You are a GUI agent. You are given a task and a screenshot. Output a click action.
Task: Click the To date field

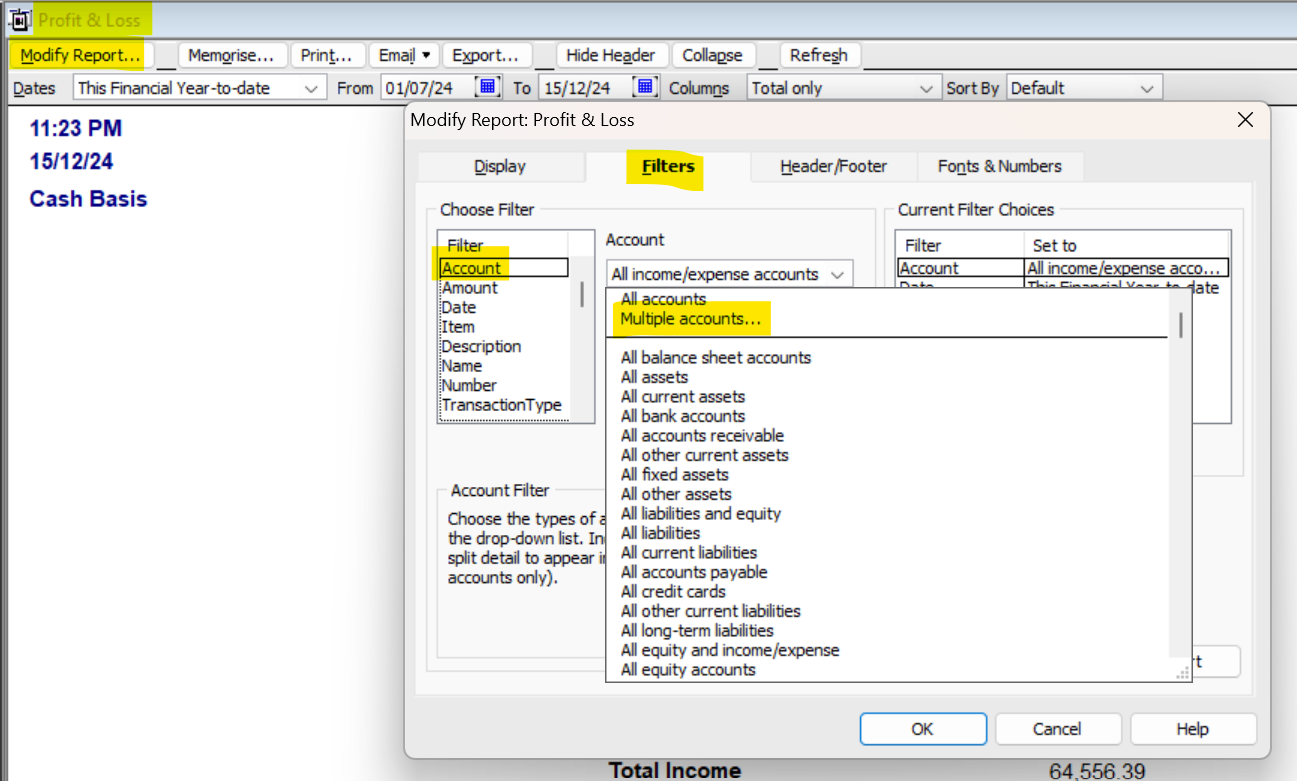point(585,88)
